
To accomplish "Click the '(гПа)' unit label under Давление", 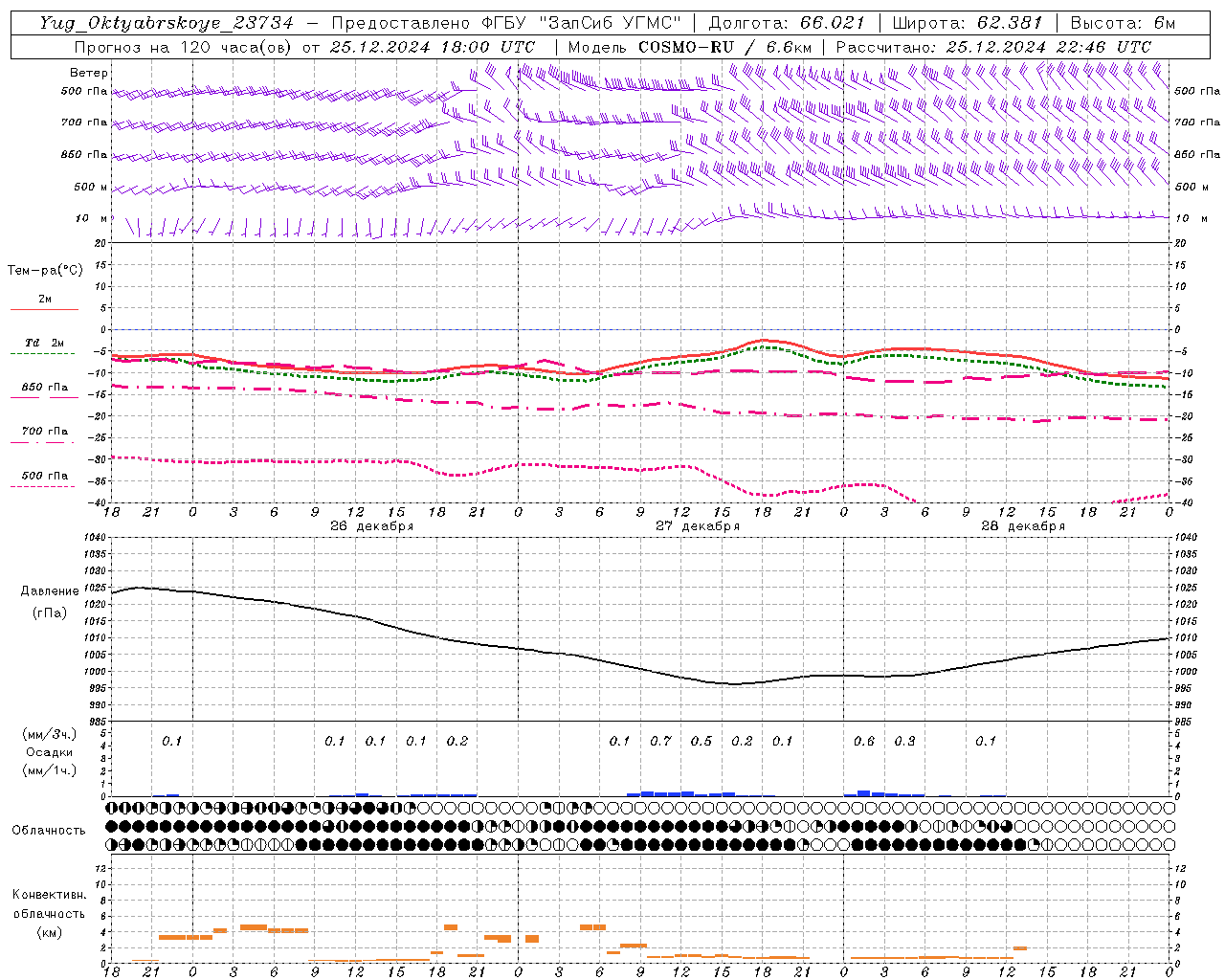I will (x=50, y=613).
